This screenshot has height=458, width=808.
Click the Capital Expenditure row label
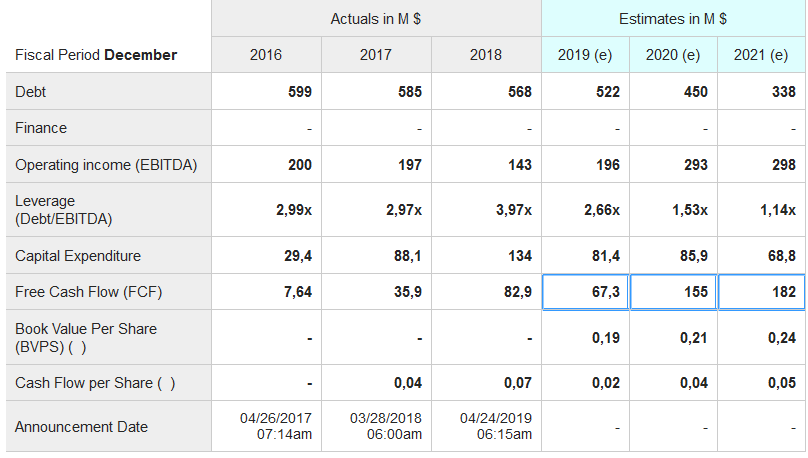78,256
